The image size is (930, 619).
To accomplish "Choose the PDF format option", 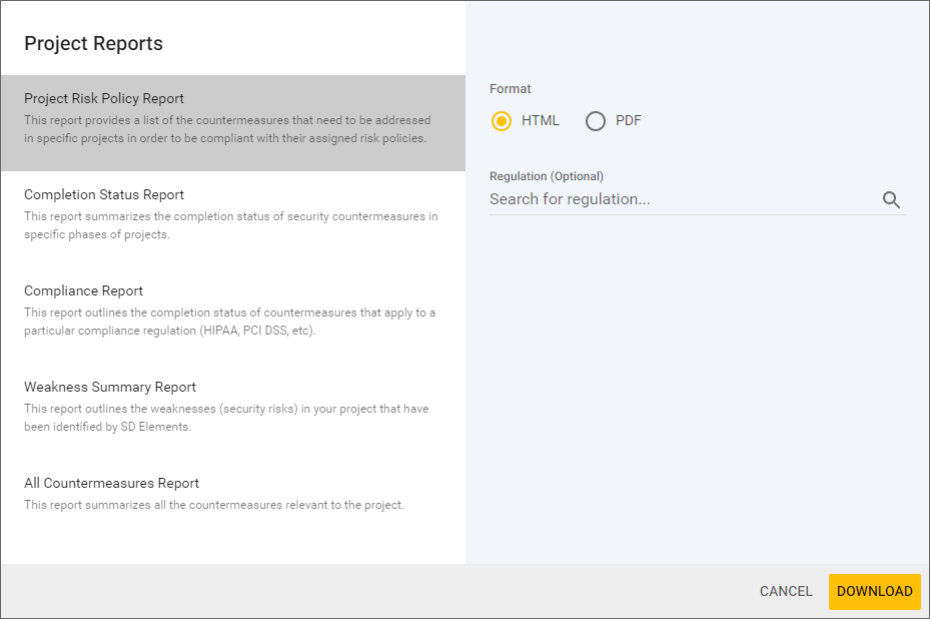I will click(595, 120).
